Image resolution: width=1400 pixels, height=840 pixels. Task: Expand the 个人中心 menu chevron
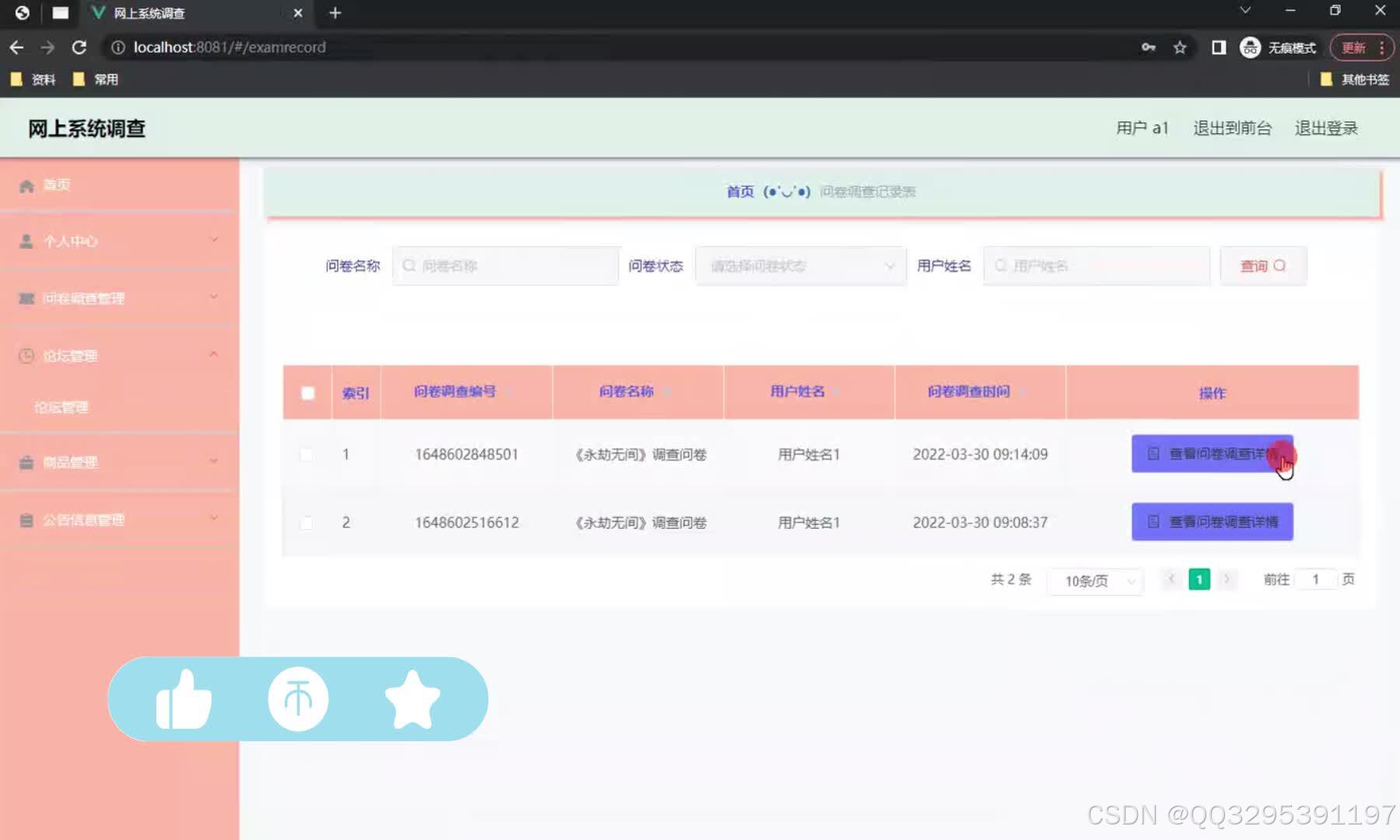(214, 240)
